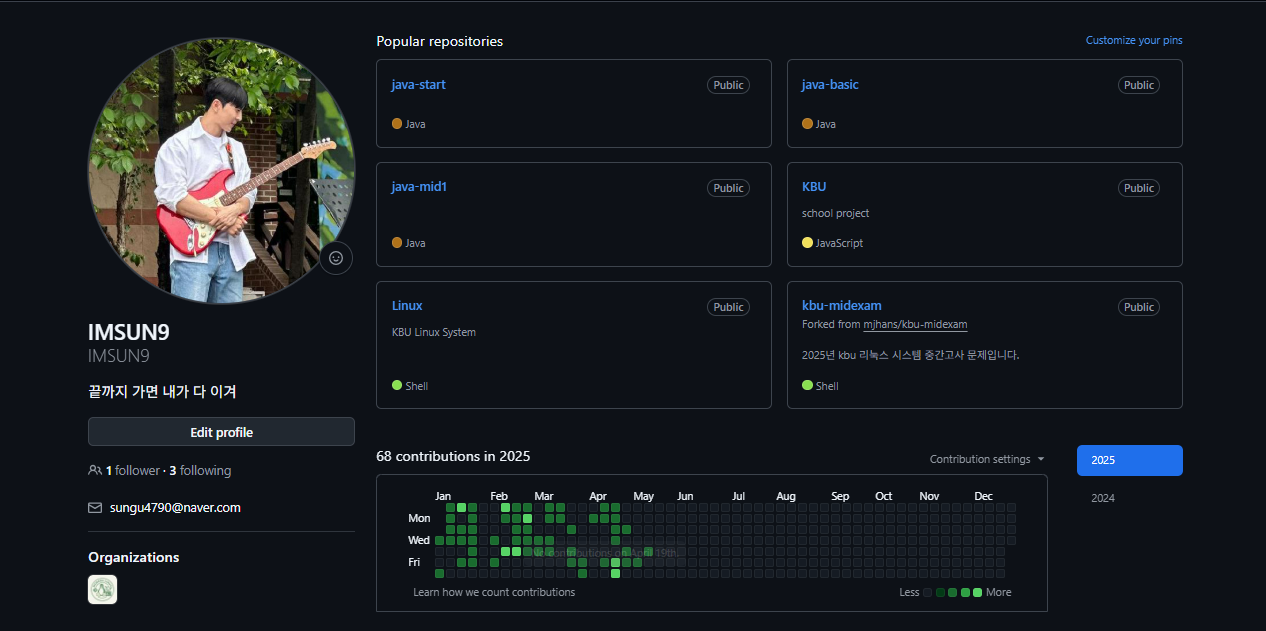Open the Linux repository

407,306
